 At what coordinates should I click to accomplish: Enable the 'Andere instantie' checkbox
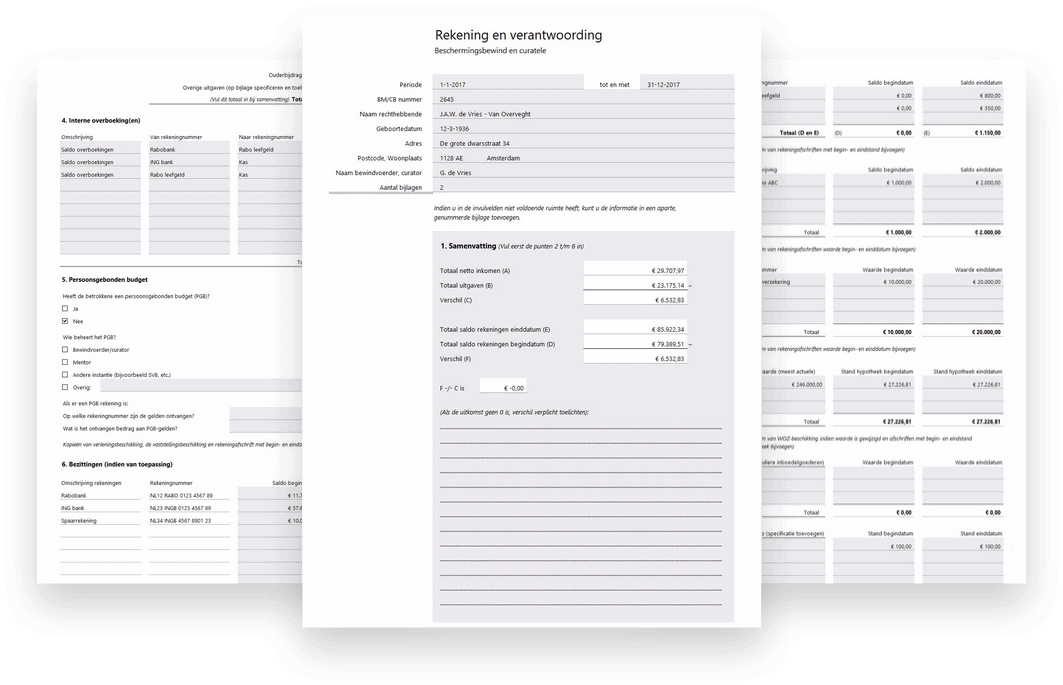point(65,375)
